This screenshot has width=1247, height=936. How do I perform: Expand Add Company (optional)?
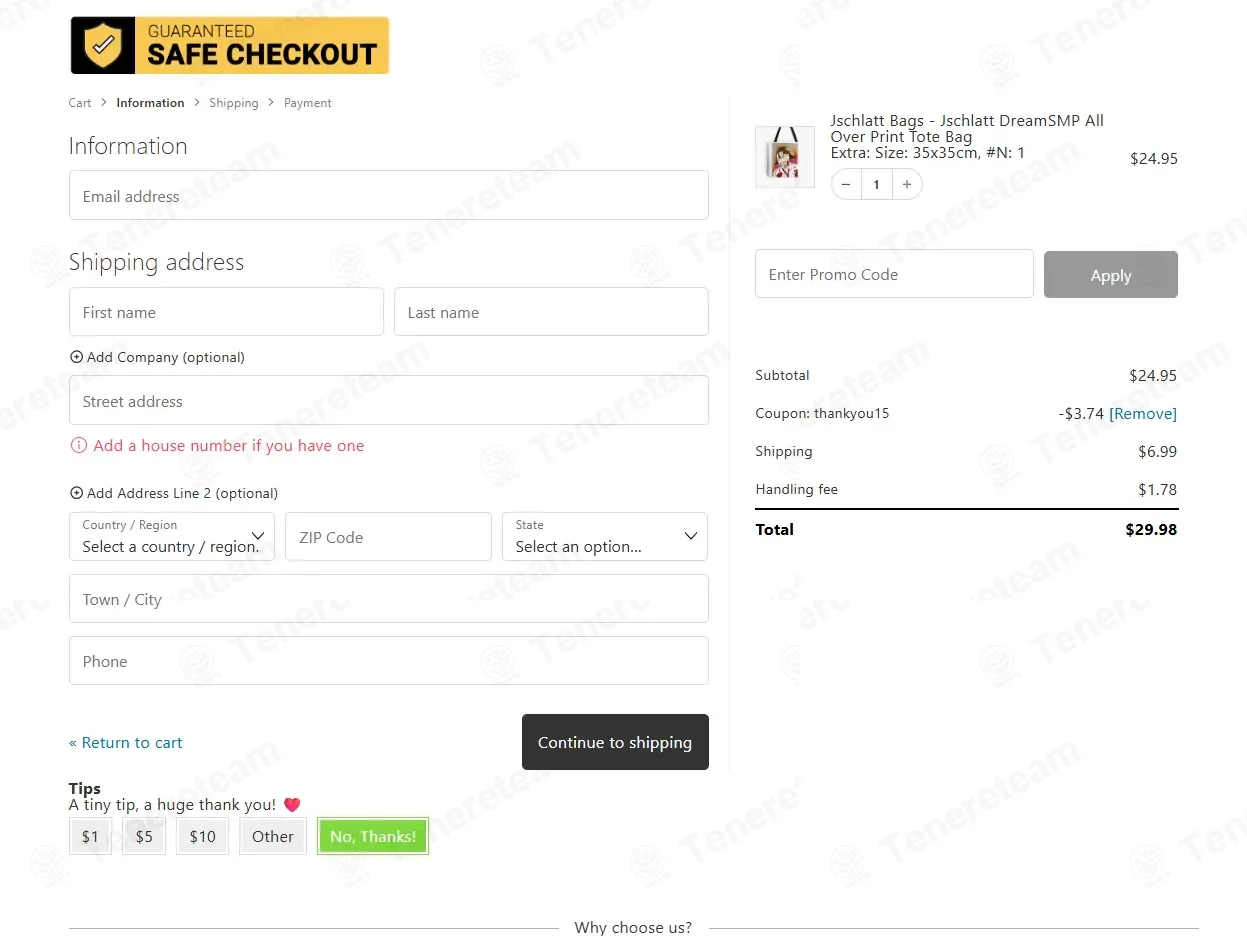[x=157, y=357]
